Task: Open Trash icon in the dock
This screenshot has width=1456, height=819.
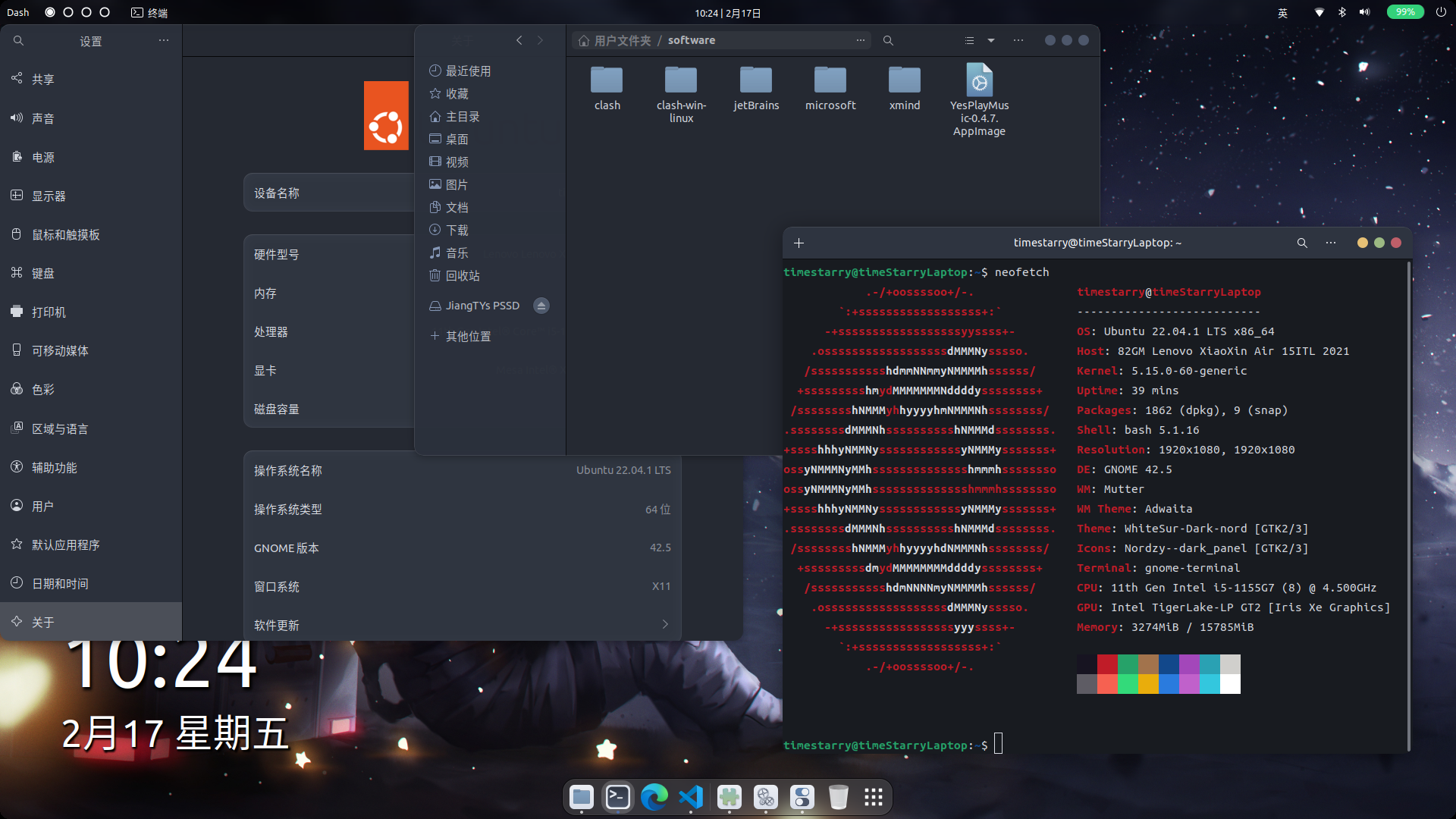Action: 838,797
